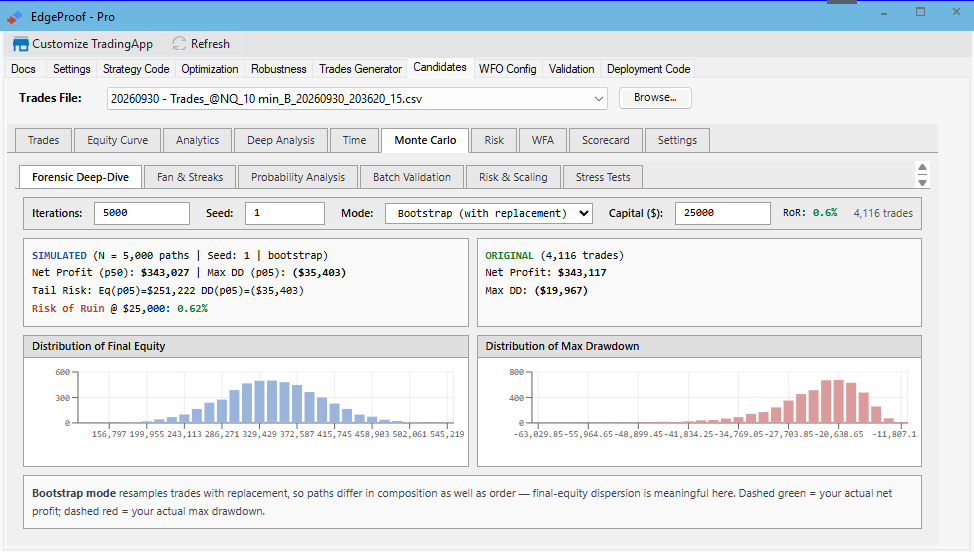This screenshot has width=974, height=552.
Task: Click Tail Risk Eq(p05)=$251,222 line
Action: tap(168, 291)
